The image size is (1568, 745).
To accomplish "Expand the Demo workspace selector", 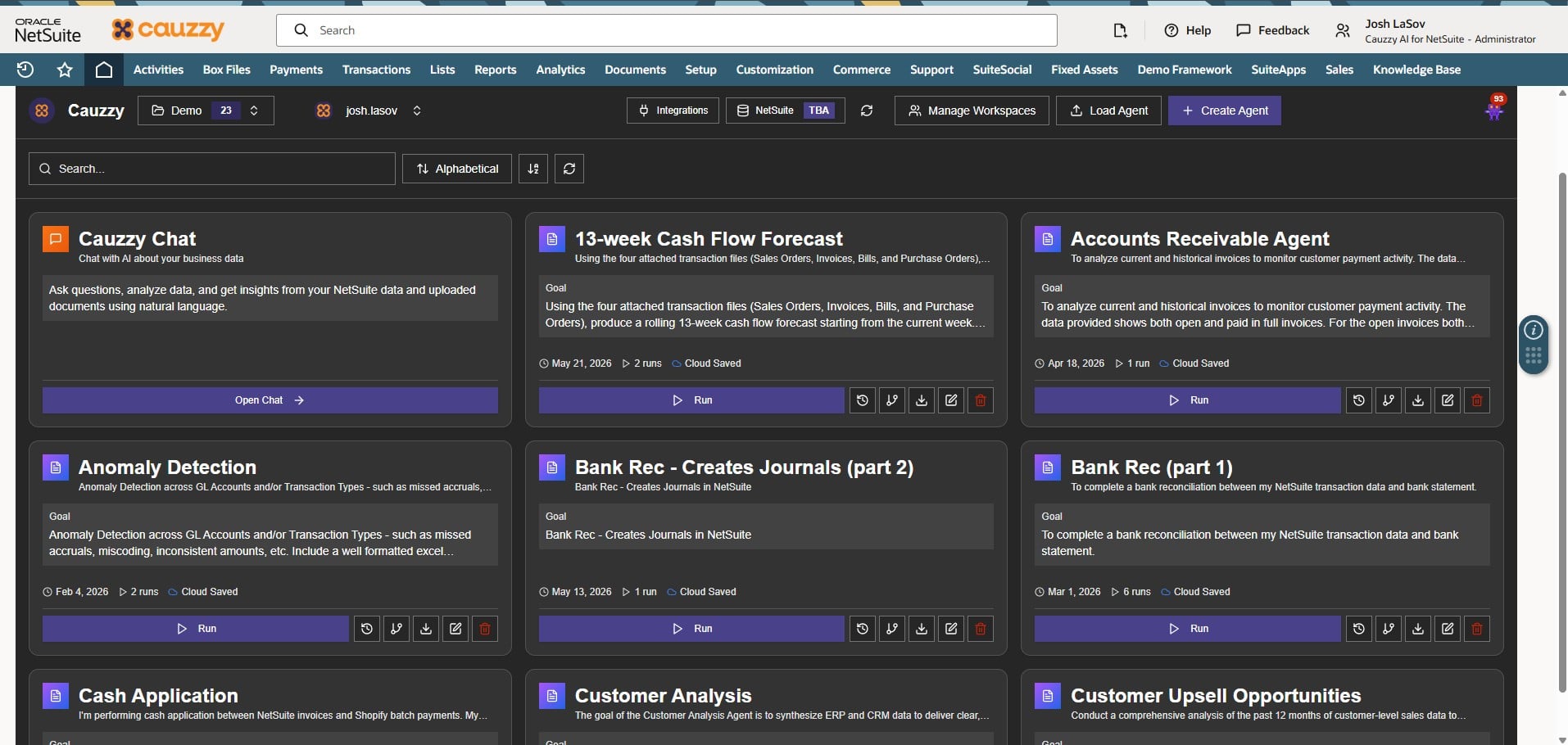I will point(206,111).
